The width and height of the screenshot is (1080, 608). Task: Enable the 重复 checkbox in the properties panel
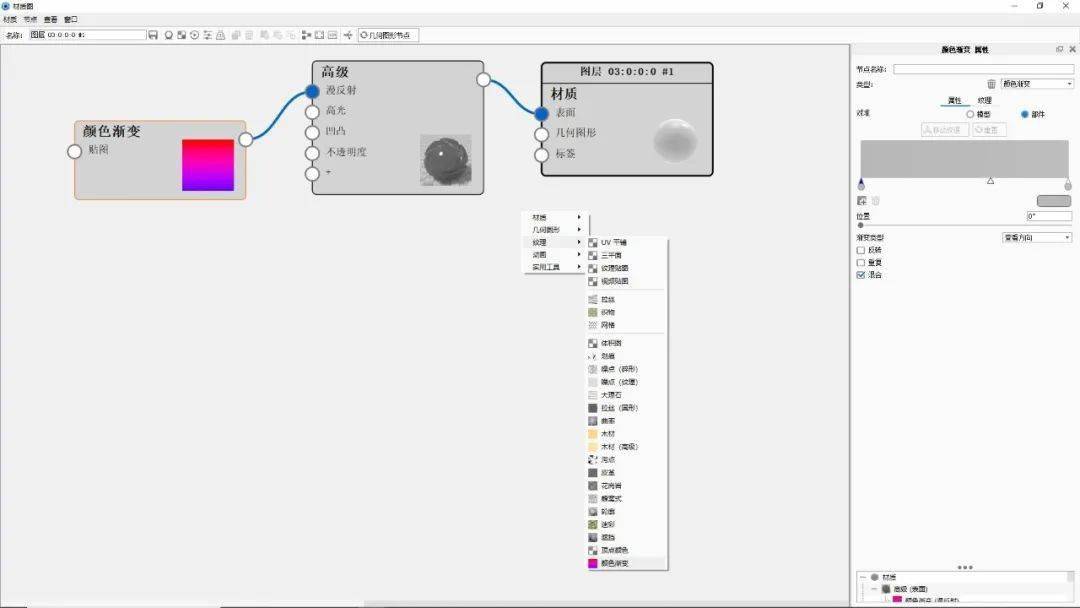pyautogui.click(x=862, y=262)
